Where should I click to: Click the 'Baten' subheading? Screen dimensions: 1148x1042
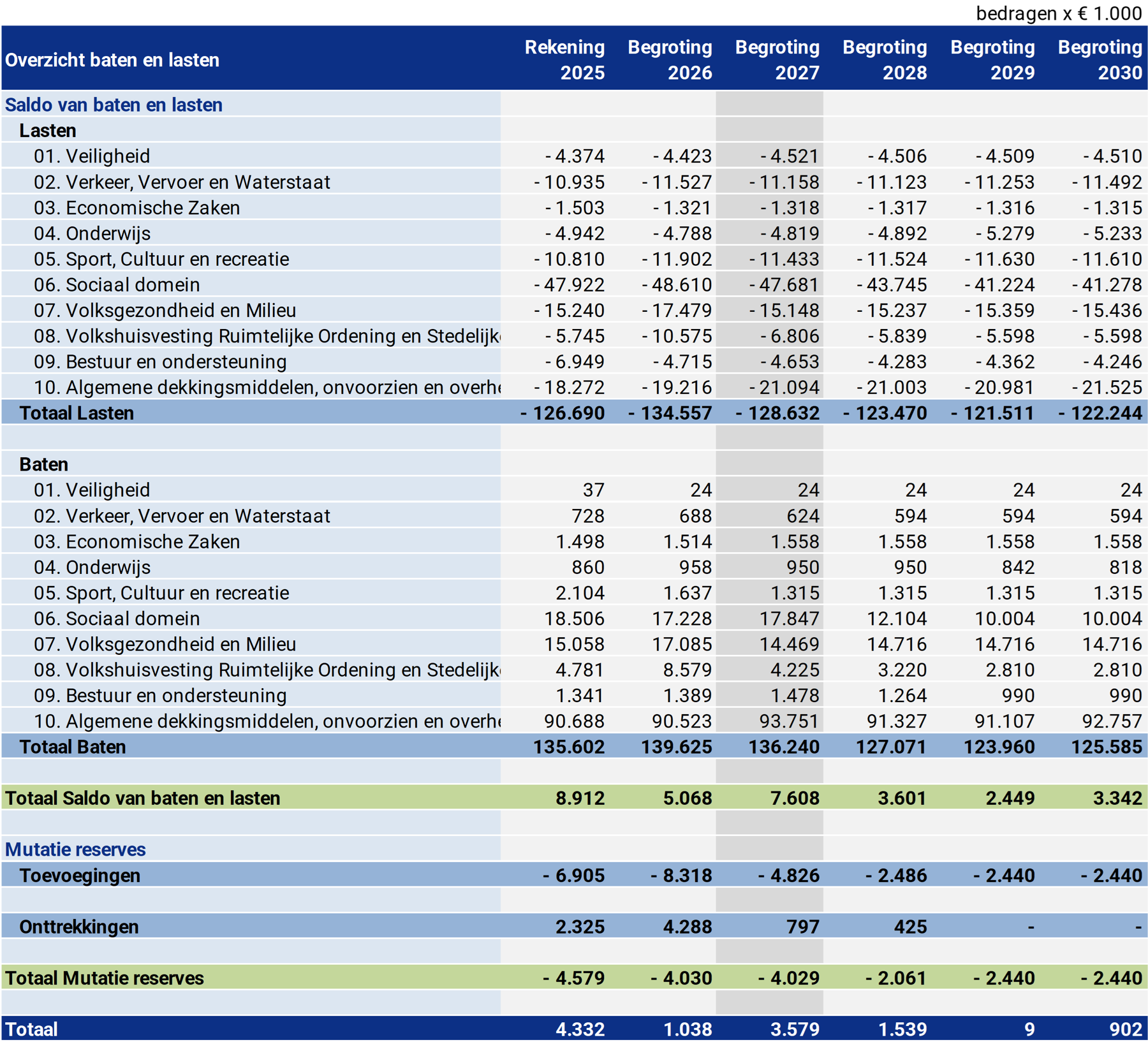(43, 464)
